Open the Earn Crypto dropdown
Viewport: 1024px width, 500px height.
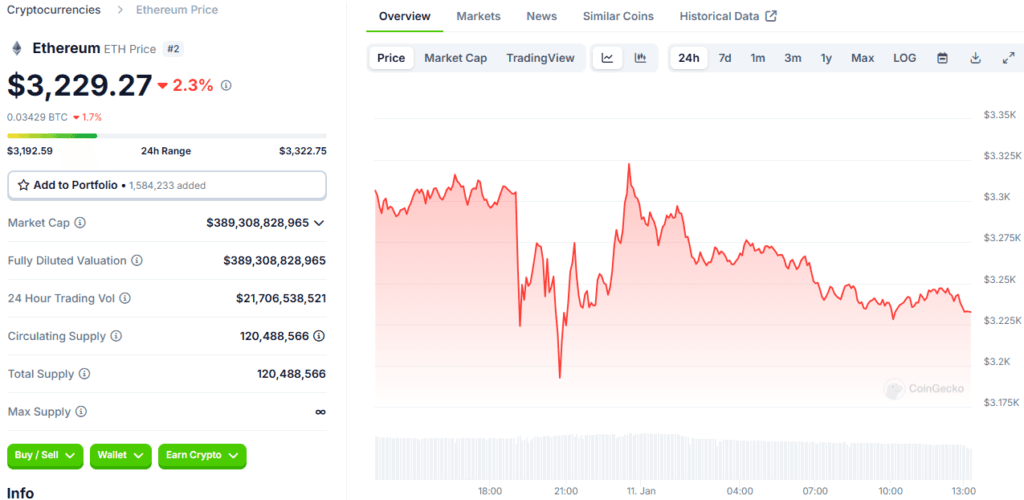pyautogui.click(x=202, y=456)
